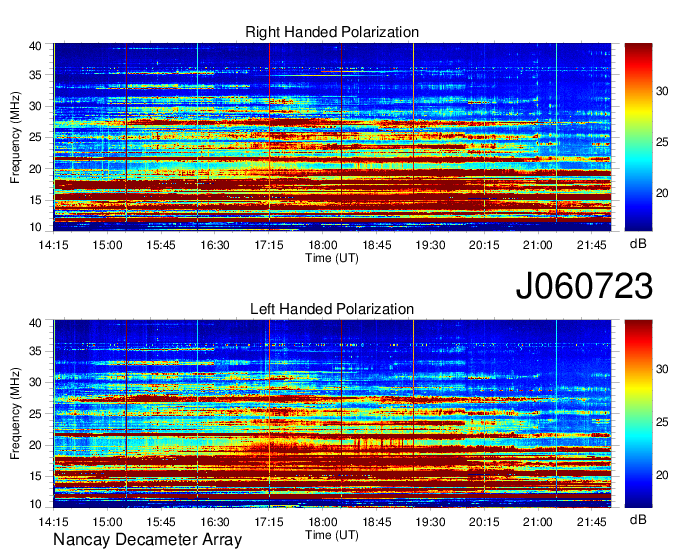
Task: Click the 25 dB mark on Right Handed color bar
Action: [662, 142]
